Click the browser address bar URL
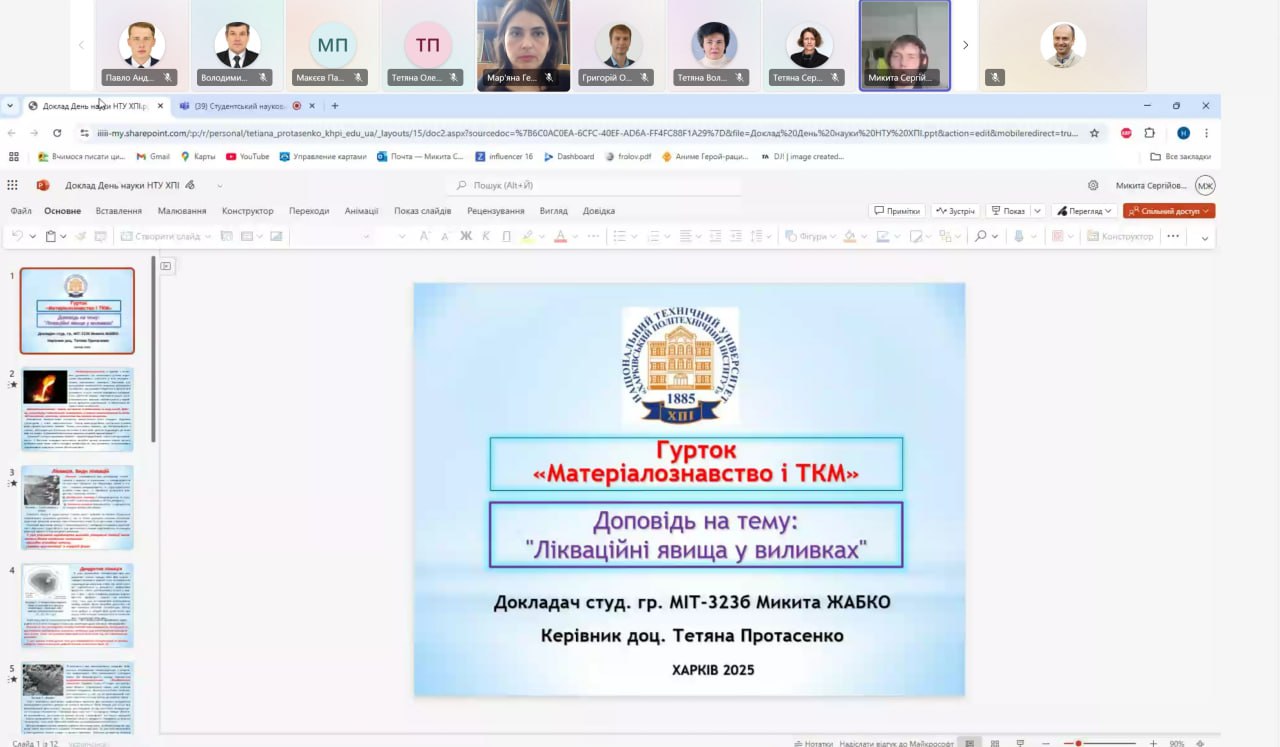 [586, 132]
